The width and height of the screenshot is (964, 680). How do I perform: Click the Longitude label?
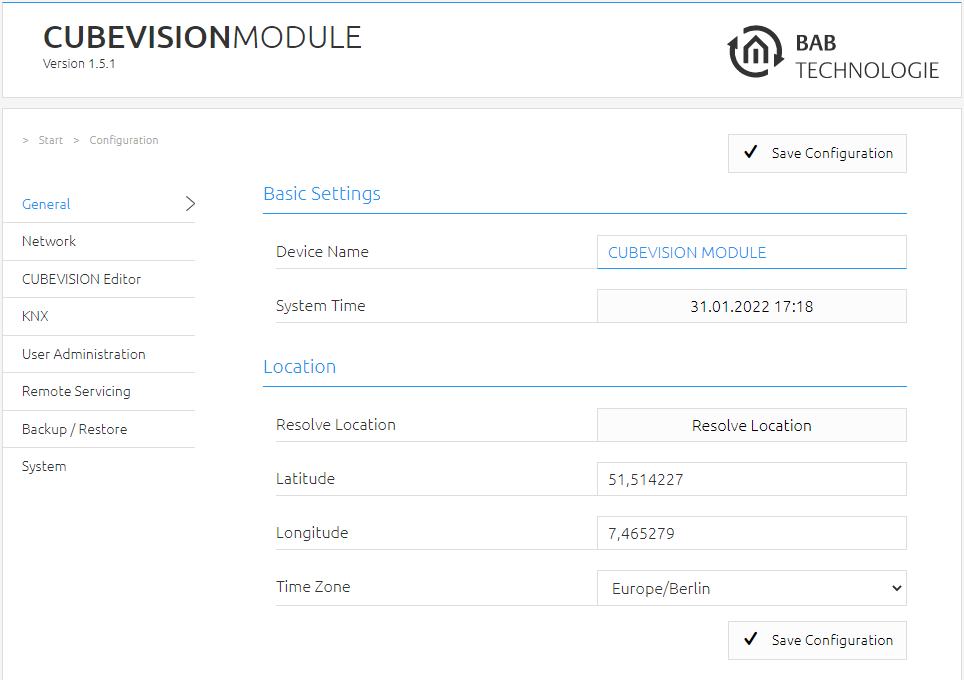(312, 532)
